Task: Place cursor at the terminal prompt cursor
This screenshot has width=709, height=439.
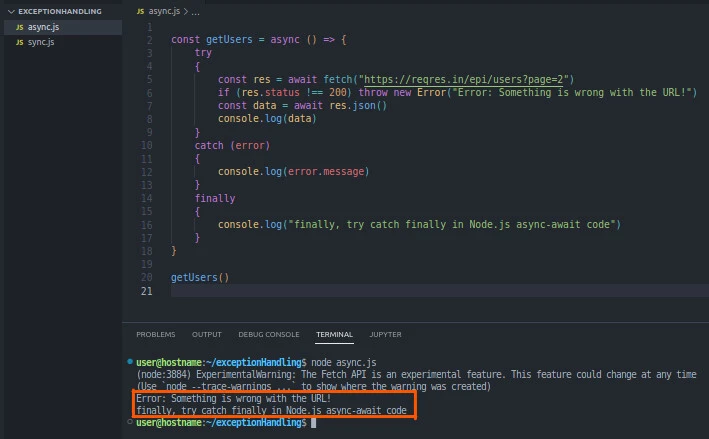Action: pyautogui.click(x=313, y=423)
